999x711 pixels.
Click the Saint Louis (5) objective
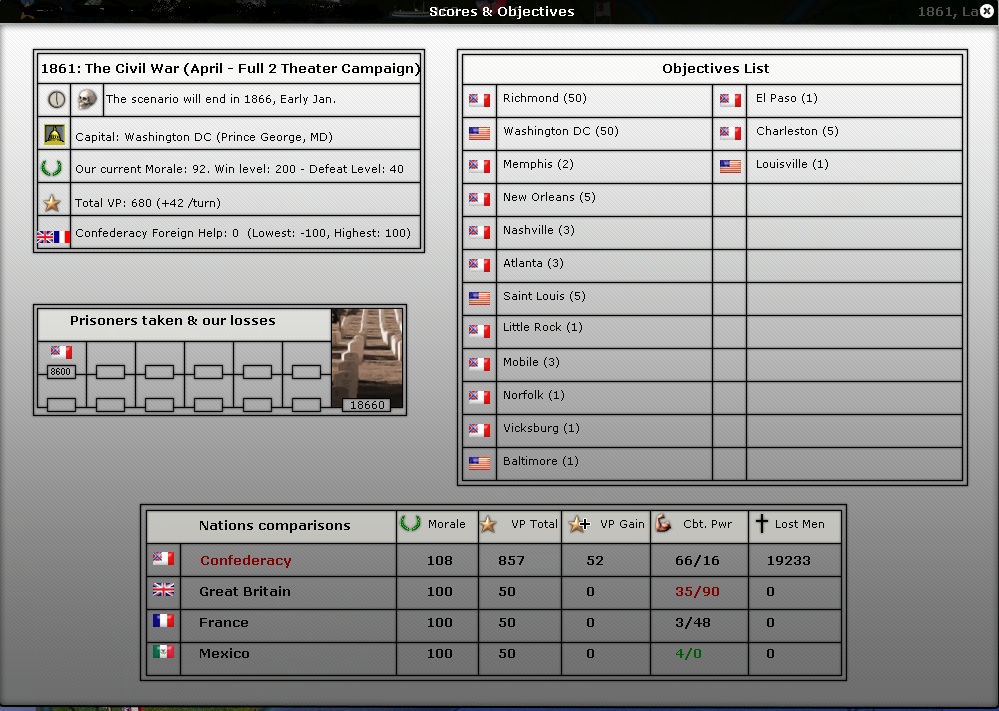tap(544, 296)
